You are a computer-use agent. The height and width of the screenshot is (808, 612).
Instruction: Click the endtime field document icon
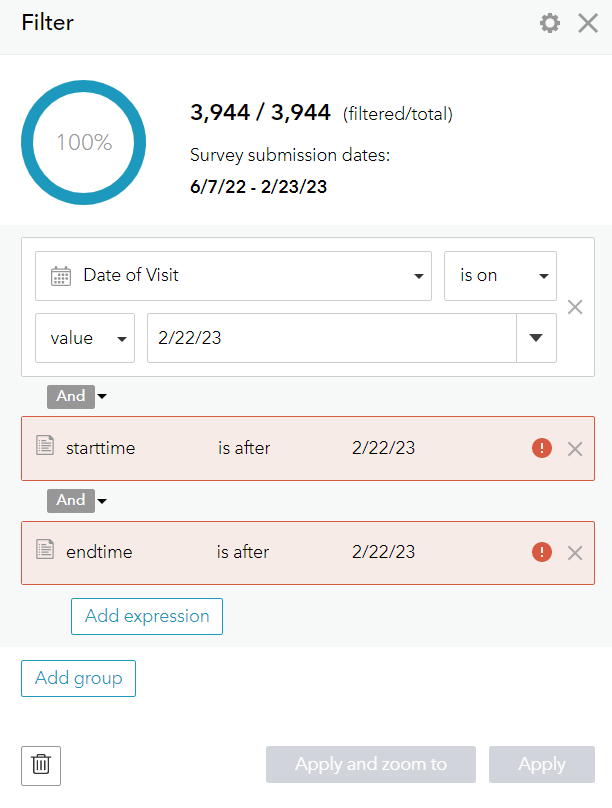click(45, 549)
